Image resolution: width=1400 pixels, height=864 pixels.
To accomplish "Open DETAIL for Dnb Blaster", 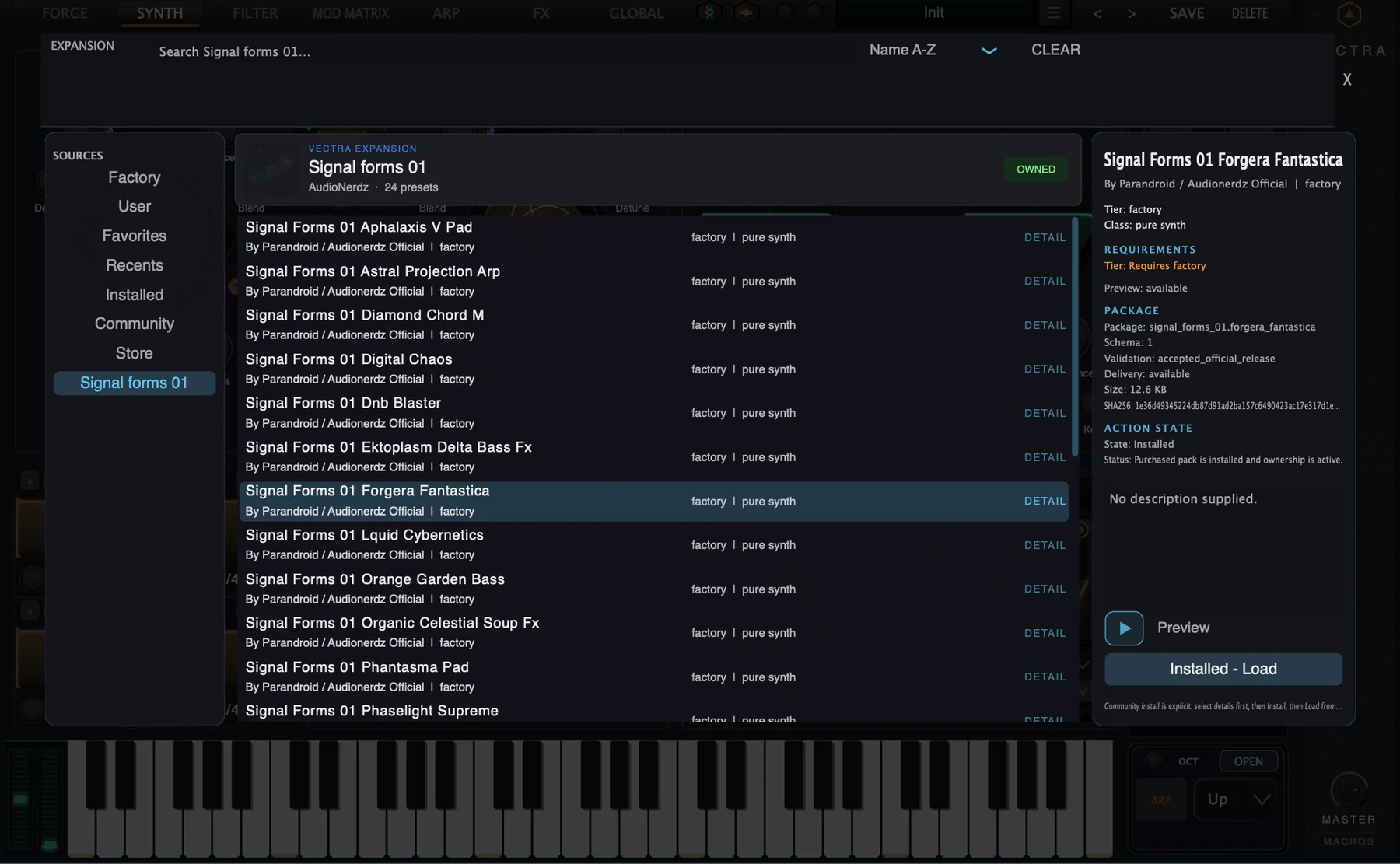I will [1045, 413].
